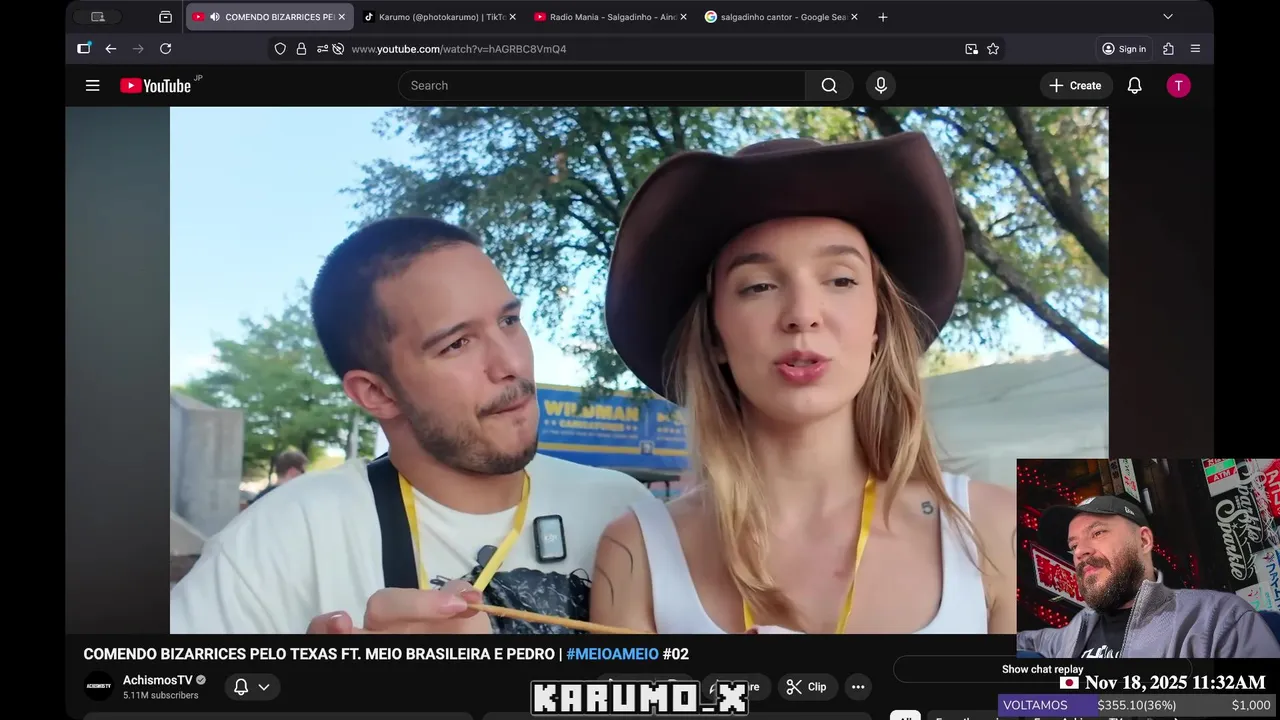The width and height of the screenshot is (1280, 720).
Task: Click the Sign in button in browser toolbar
Action: (x=1124, y=49)
